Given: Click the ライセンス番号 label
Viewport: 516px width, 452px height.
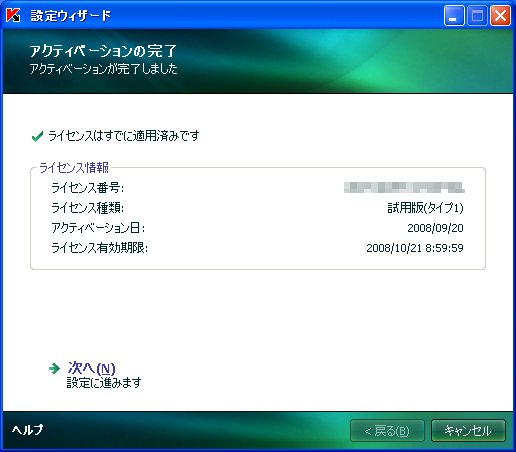Looking at the screenshot, I should (88, 188).
